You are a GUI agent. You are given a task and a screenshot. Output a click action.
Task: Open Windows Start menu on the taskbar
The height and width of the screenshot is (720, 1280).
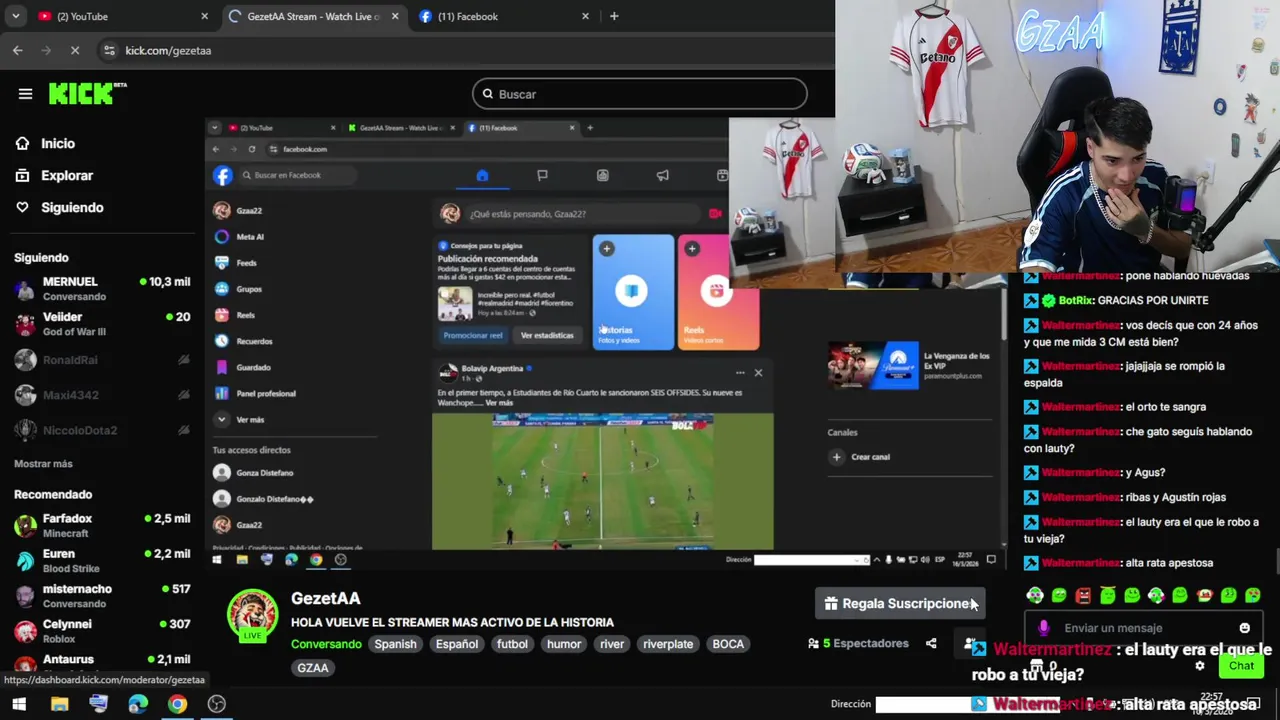[19, 704]
